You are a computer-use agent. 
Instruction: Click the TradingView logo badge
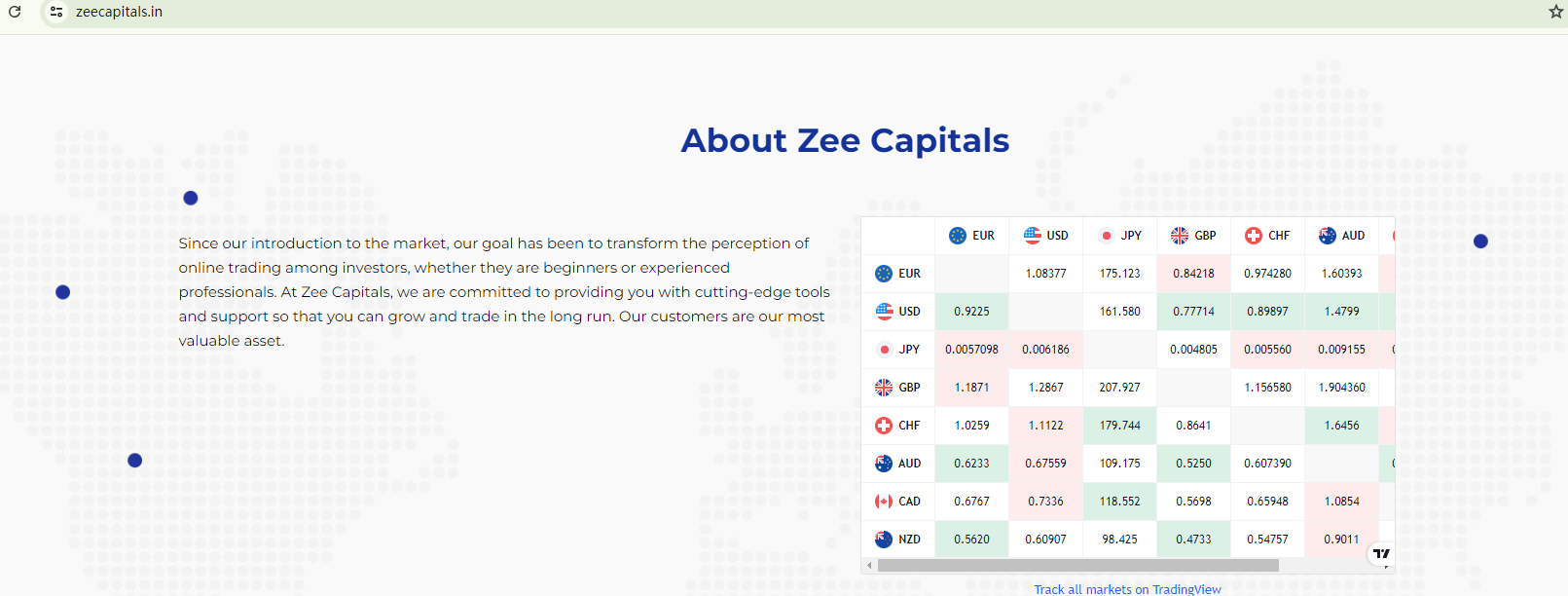click(x=1381, y=554)
